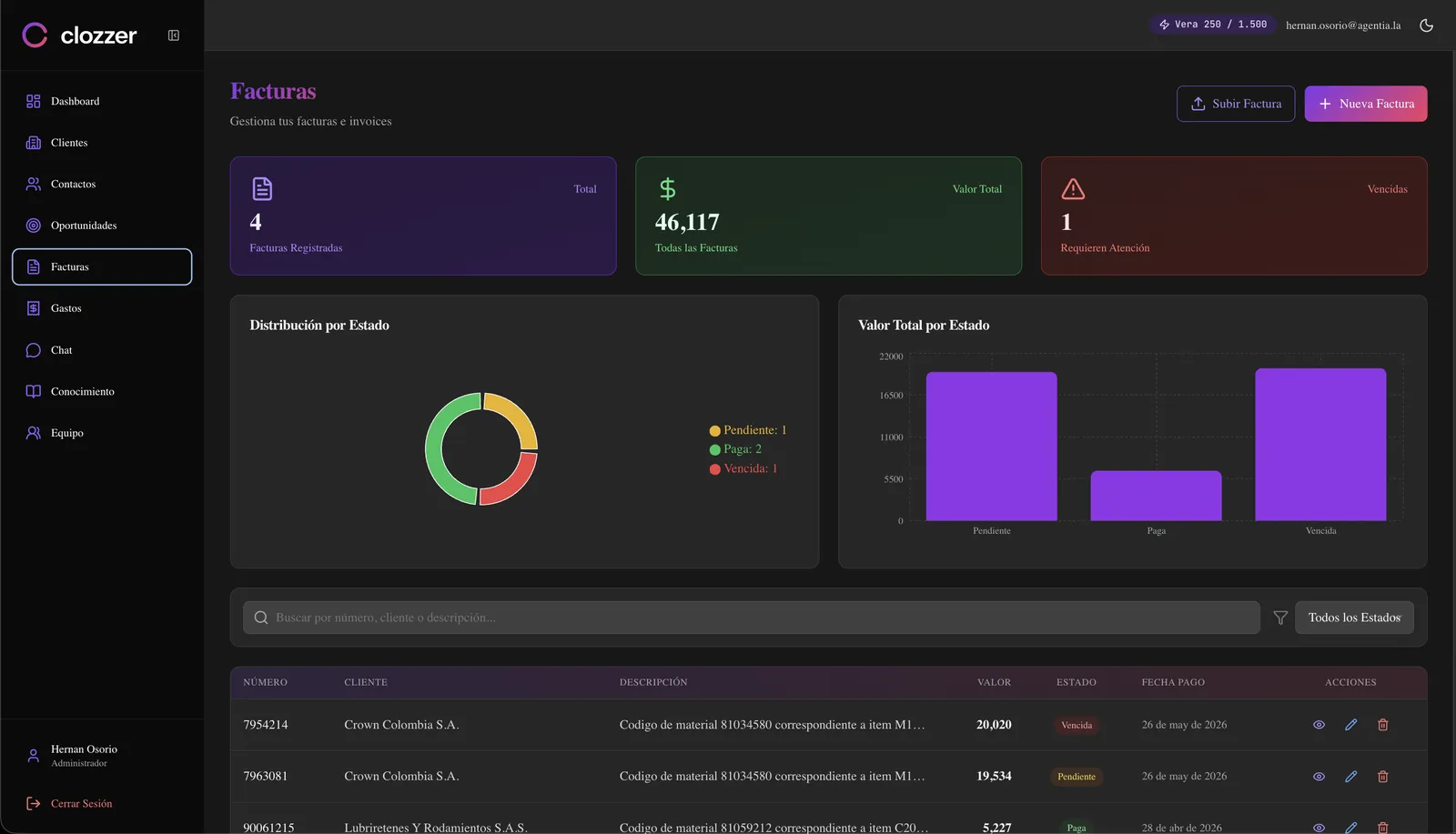Open the Todos los Estados dropdown
Viewport: 1456px width, 834px height.
pyautogui.click(x=1354, y=618)
